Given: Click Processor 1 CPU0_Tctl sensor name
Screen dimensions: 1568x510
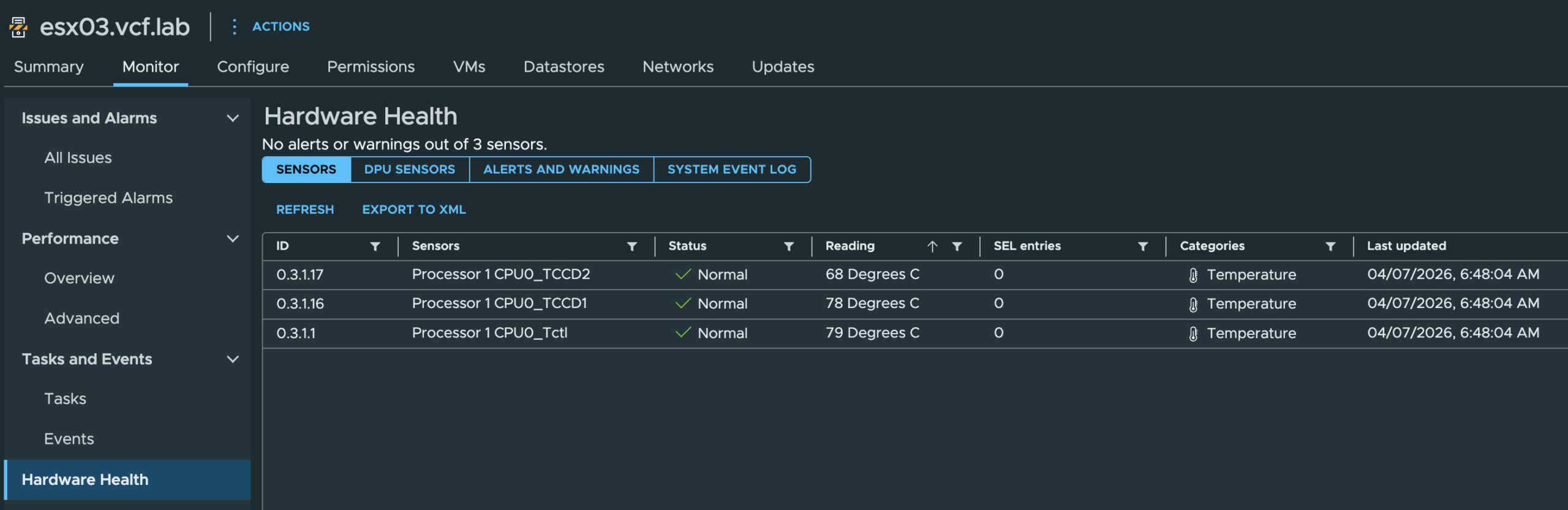Looking at the screenshot, I should click(489, 333).
